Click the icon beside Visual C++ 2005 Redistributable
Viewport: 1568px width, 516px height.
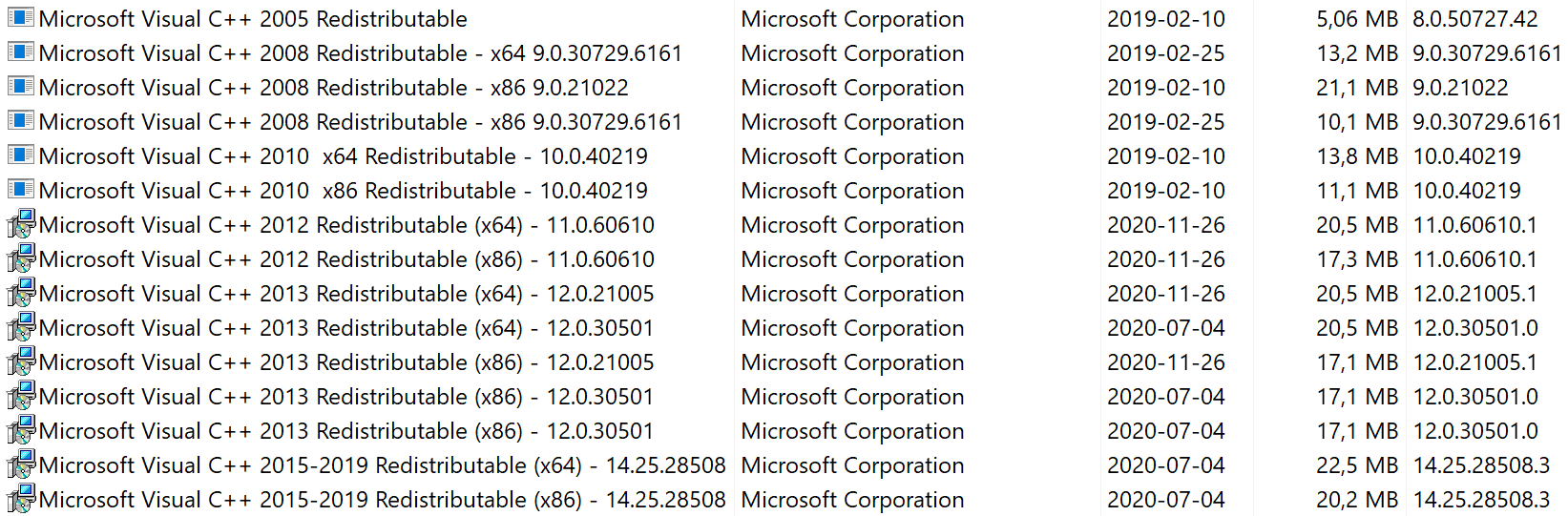point(20,18)
